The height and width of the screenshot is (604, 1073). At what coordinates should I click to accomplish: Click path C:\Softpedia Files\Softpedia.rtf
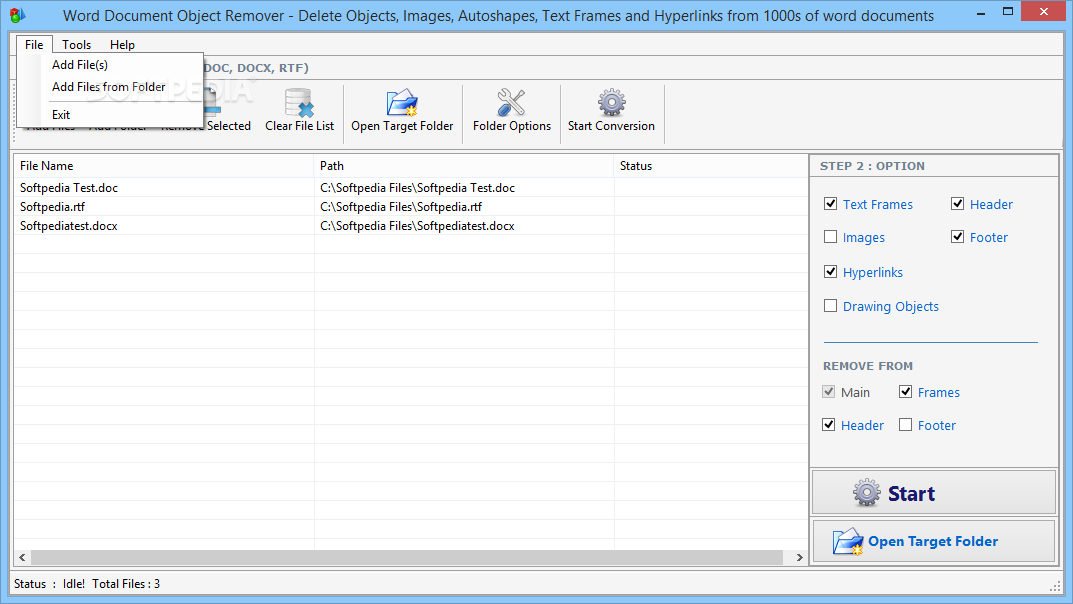click(401, 207)
